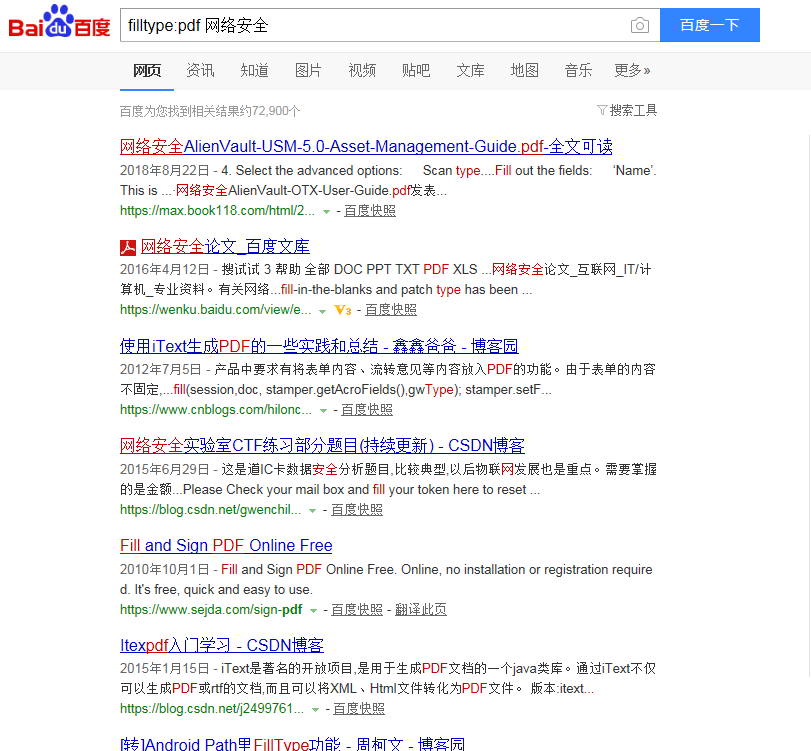
Task: Expand dropdown arrow next to sejda.com URL
Action: (x=313, y=611)
